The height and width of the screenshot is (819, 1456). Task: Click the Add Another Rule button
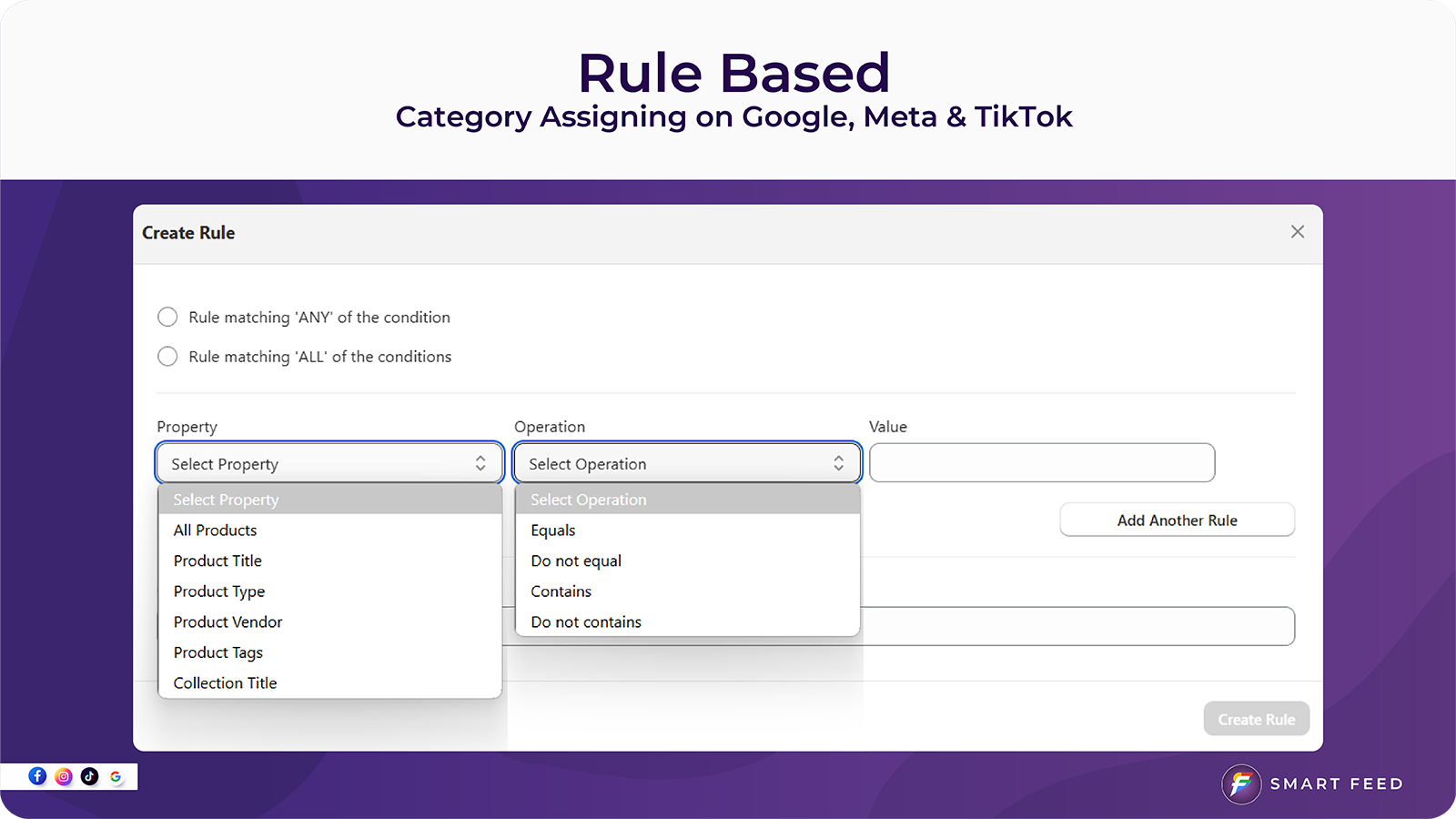(1178, 520)
